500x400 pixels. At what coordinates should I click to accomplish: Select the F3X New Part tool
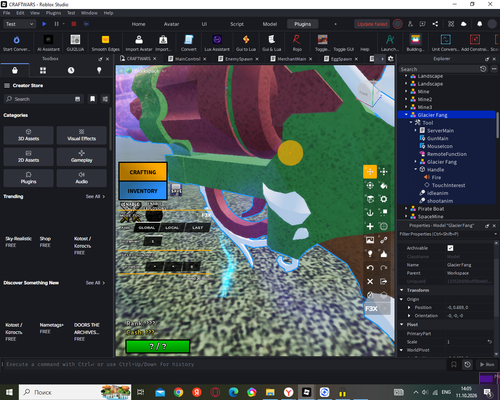coord(370,226)
